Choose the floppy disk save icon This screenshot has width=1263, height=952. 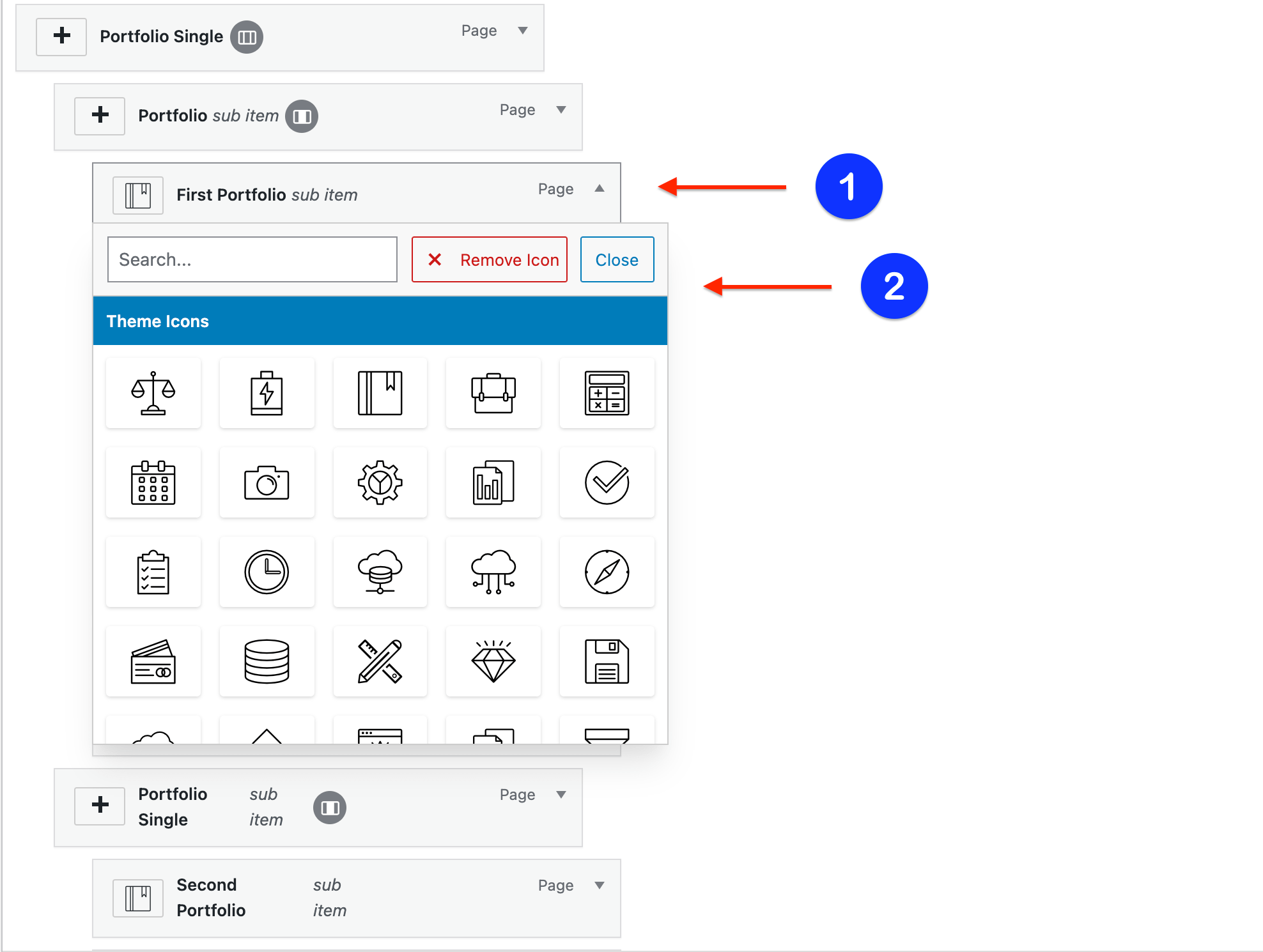pyautogui.click(x=607, y=661)
